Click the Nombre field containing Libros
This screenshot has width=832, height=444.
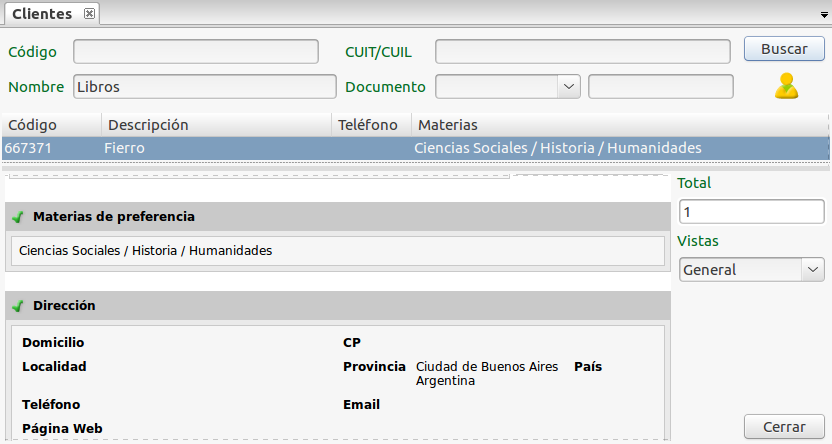205,86
